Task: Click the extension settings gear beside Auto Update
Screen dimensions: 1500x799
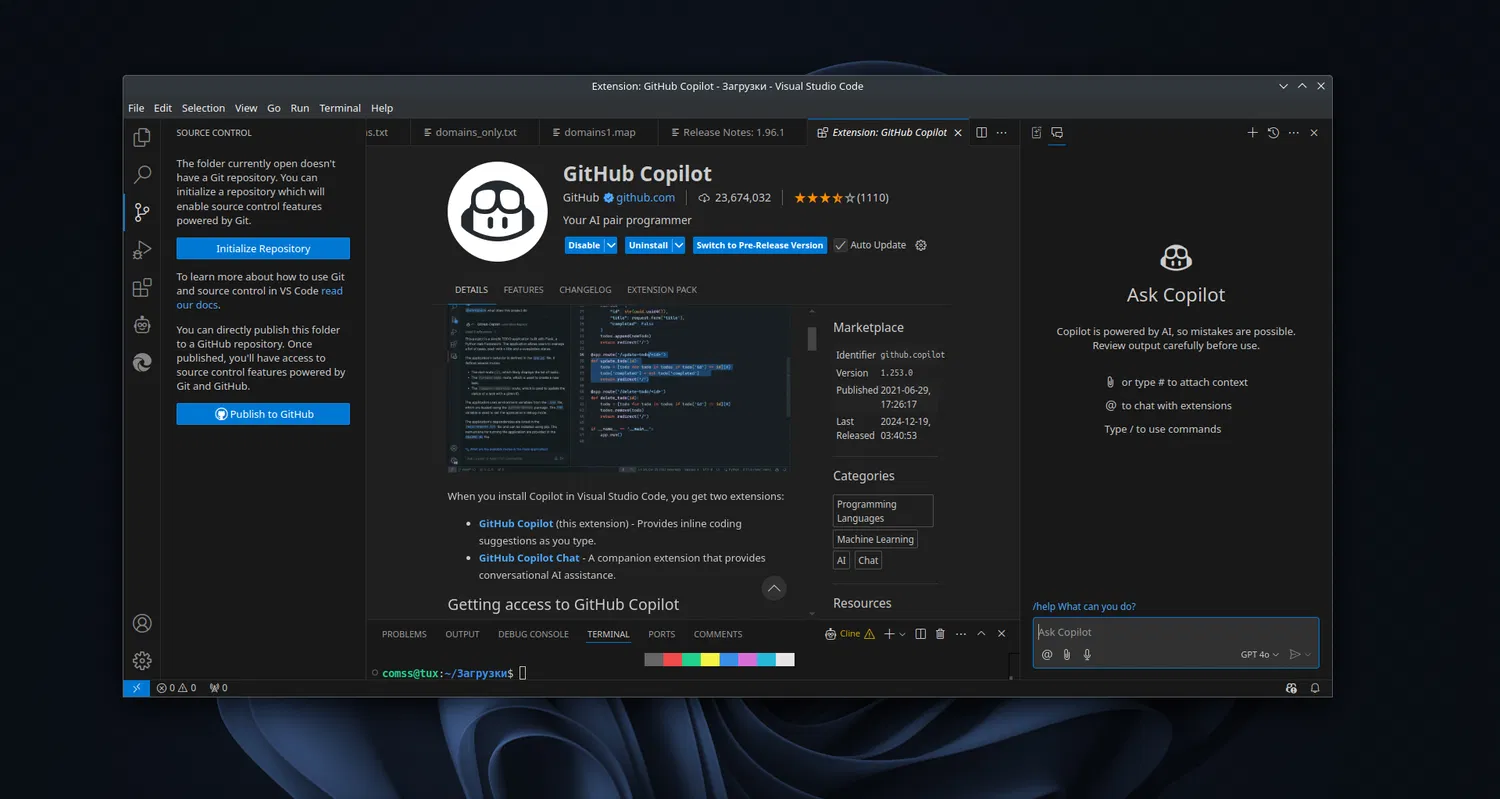Action: (921, 245)
